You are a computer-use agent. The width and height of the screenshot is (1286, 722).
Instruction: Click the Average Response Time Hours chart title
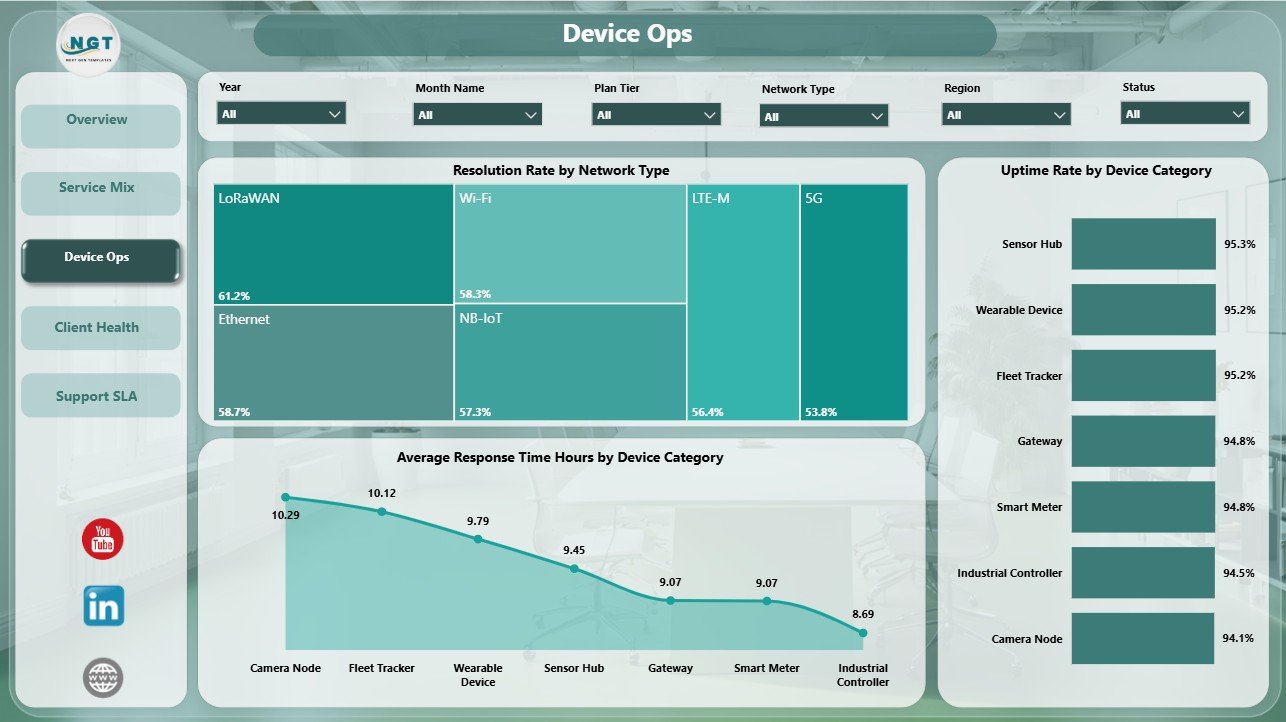[x=560, y=458]
